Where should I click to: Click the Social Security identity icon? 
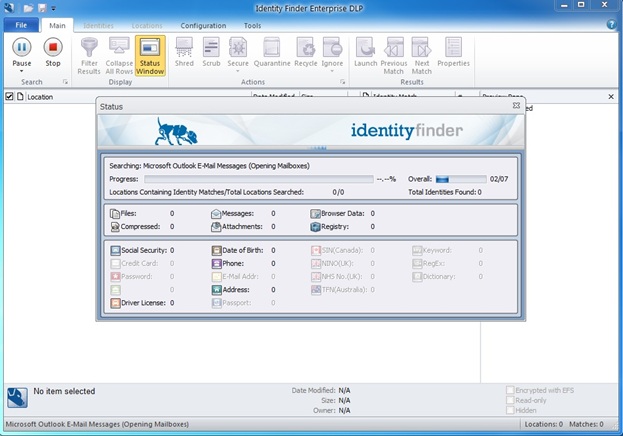click(115, 250)
